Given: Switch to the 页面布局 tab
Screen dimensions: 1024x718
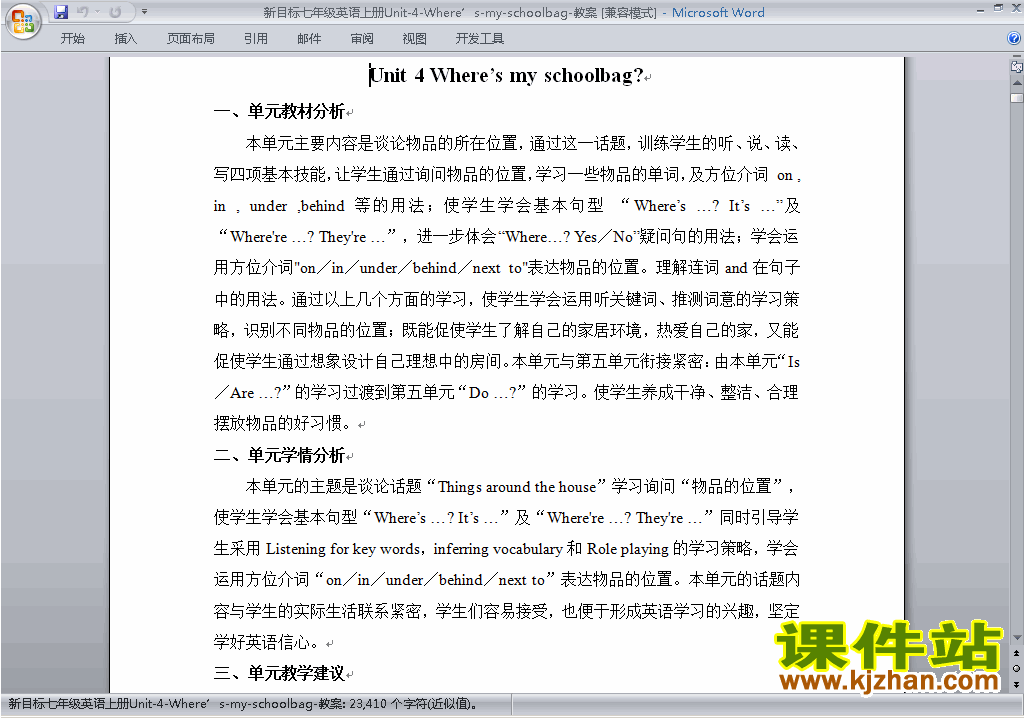Looking at the screenshot, I should coord(190,39).
